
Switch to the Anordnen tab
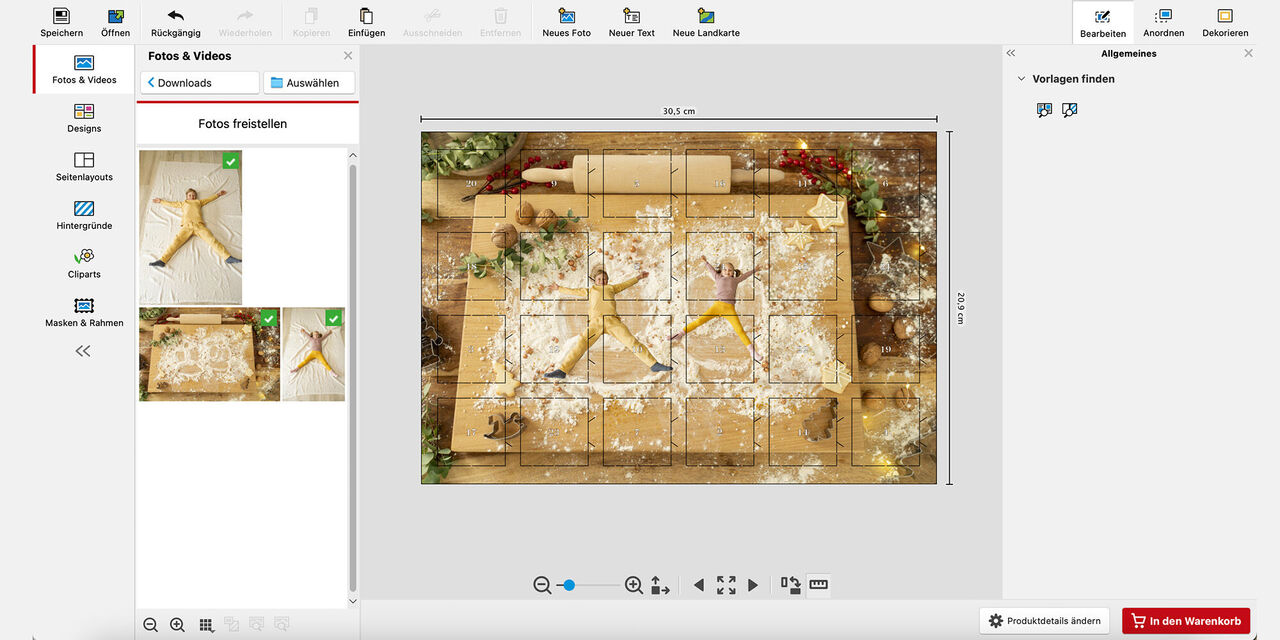1163,22
